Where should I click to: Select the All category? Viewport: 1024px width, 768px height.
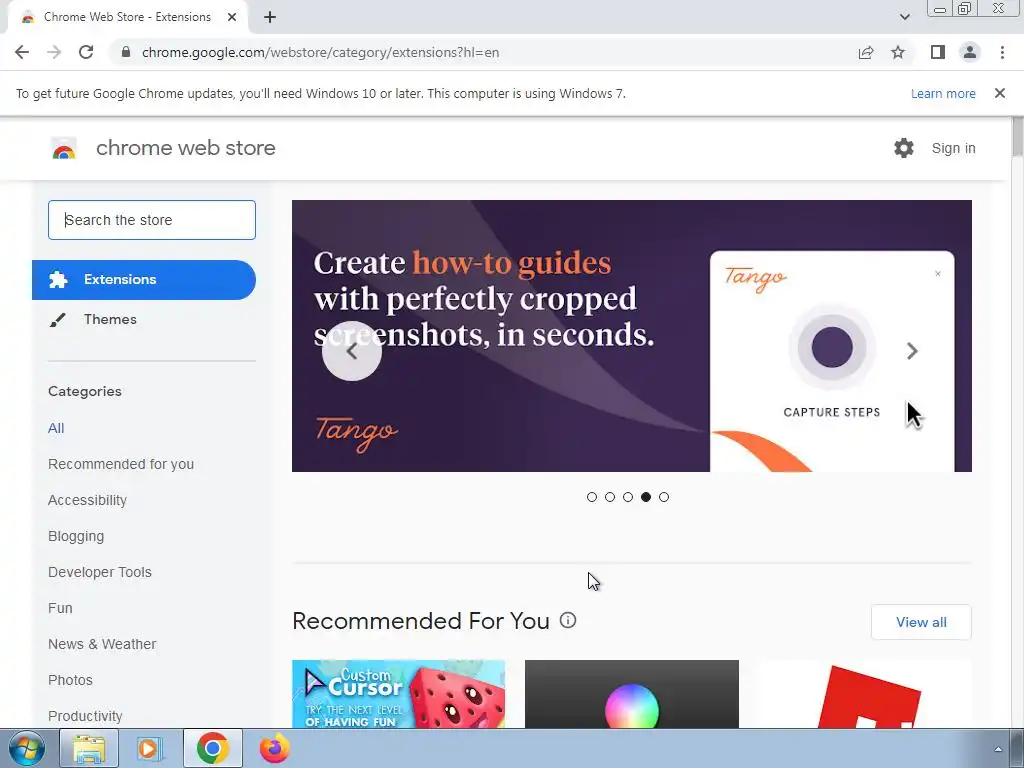coord(56,428)
